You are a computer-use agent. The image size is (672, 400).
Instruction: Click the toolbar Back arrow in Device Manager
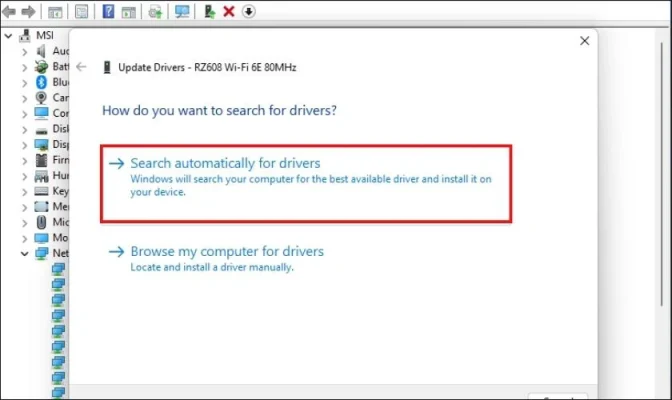coord(9,12)
